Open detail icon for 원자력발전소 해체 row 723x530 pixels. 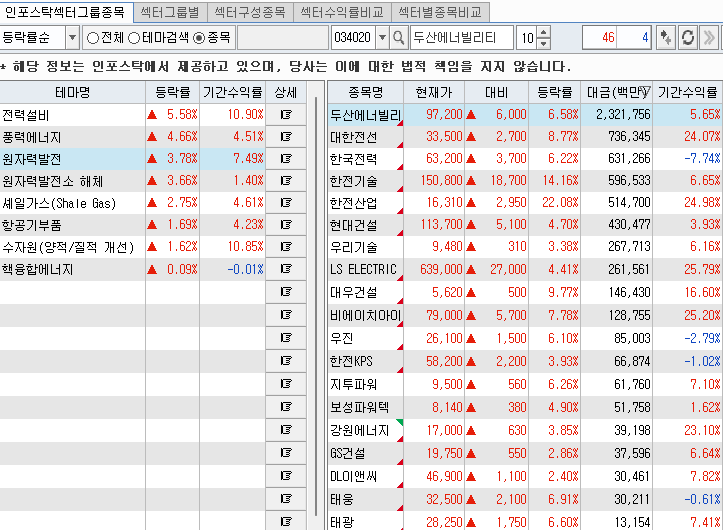286,181
